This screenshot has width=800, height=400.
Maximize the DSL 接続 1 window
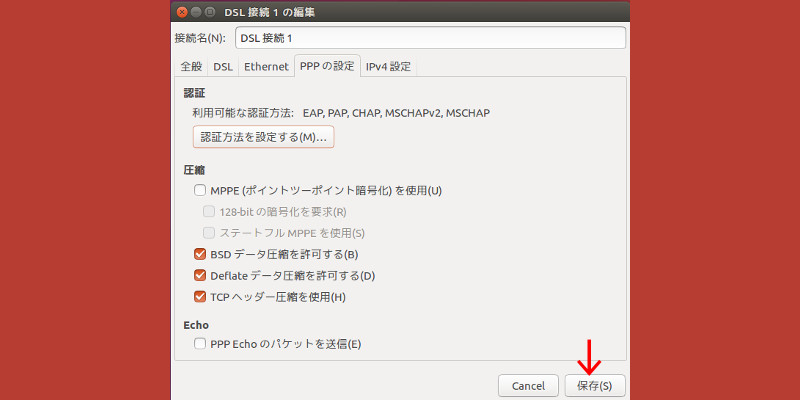(x=209, y=12)
